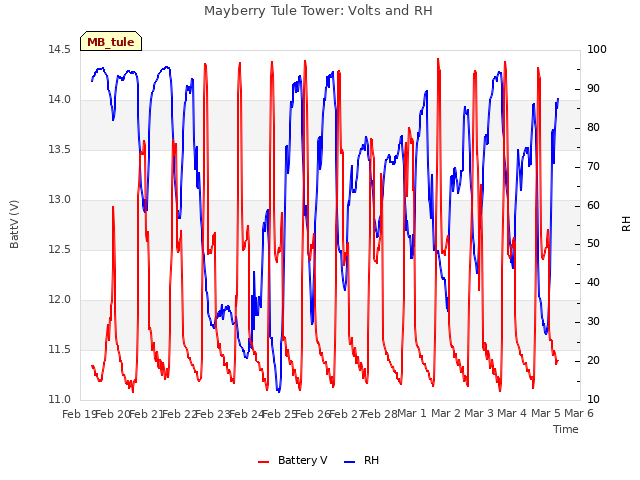Click the 90 right axis tick label
640x480 pixels.
[x=593, y=89]
